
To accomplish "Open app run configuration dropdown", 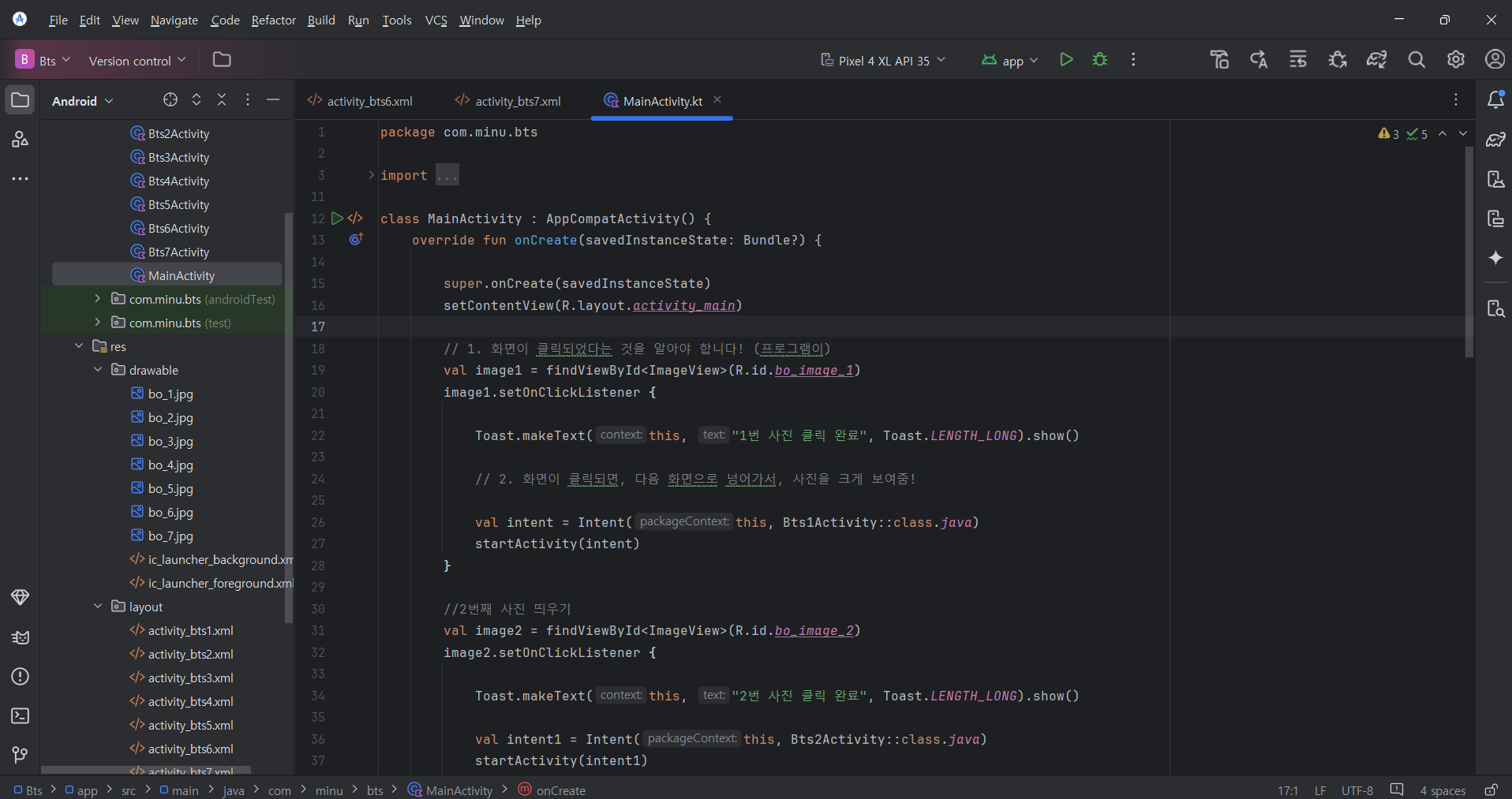I will pos(1009,60).
